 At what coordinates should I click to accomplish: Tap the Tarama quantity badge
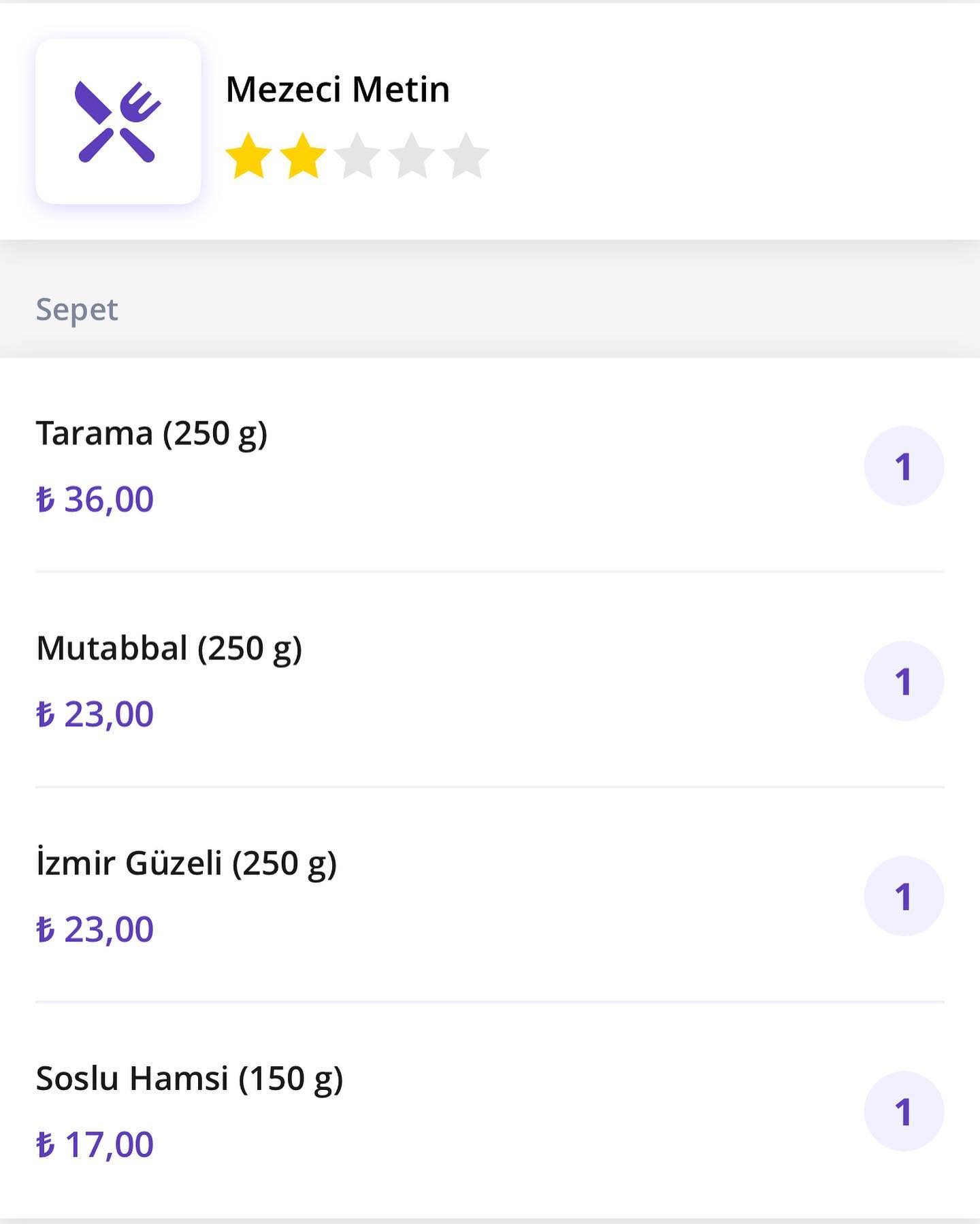point(904,466)
